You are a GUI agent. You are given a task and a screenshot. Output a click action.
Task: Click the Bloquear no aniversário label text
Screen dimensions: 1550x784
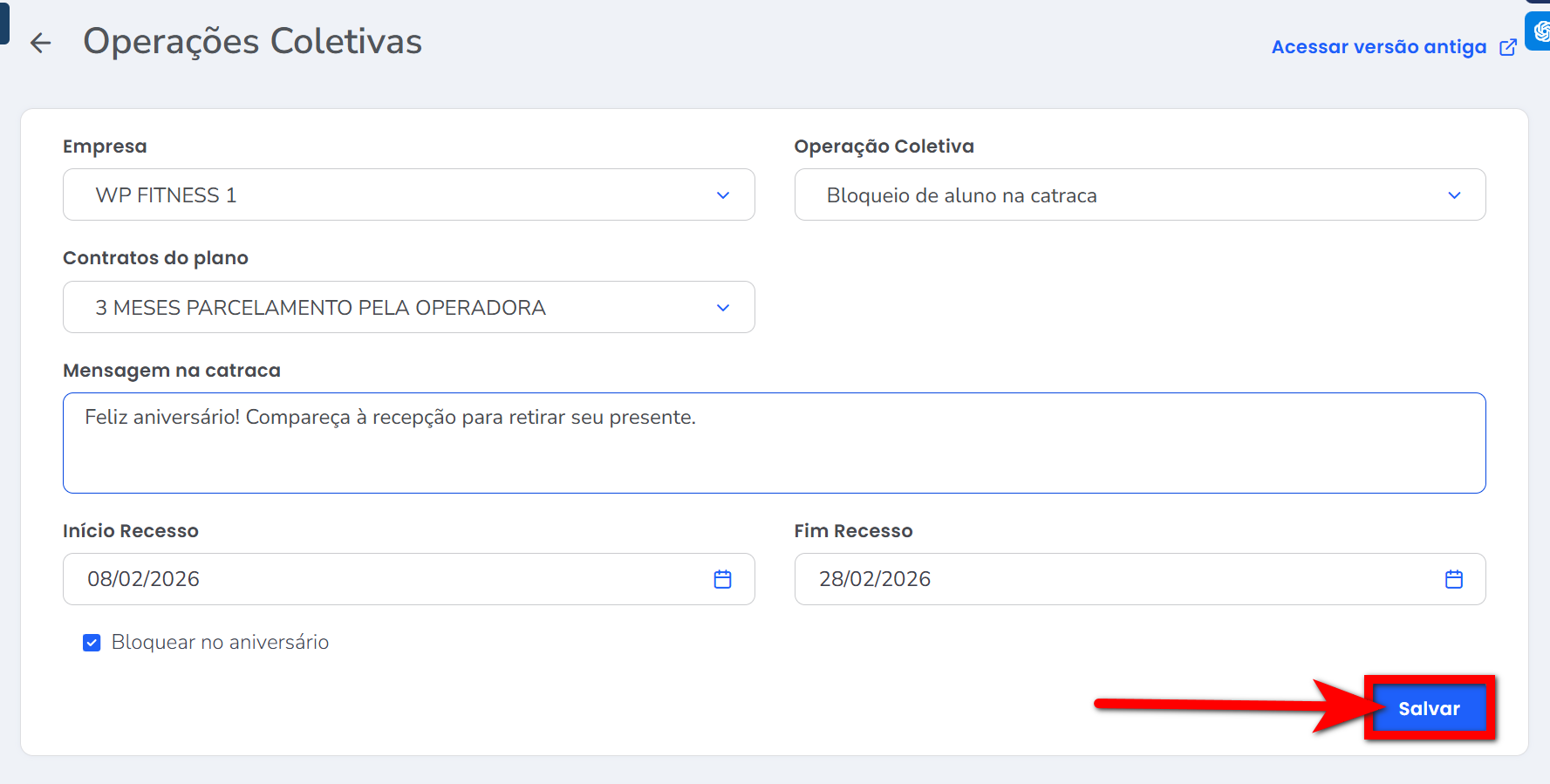pos(220,643)
